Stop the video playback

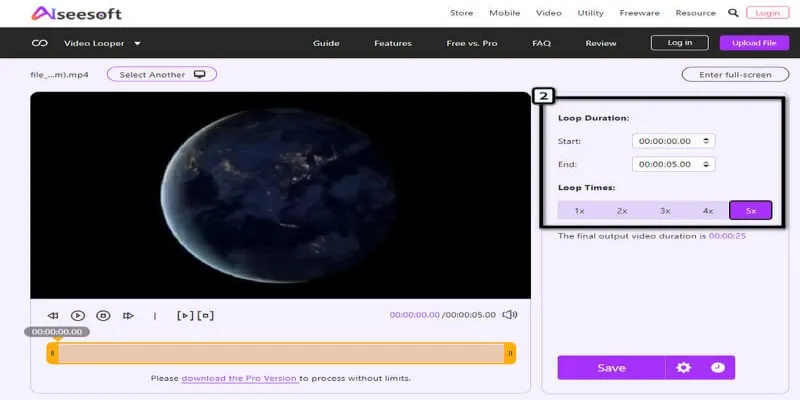coord(104,316)
